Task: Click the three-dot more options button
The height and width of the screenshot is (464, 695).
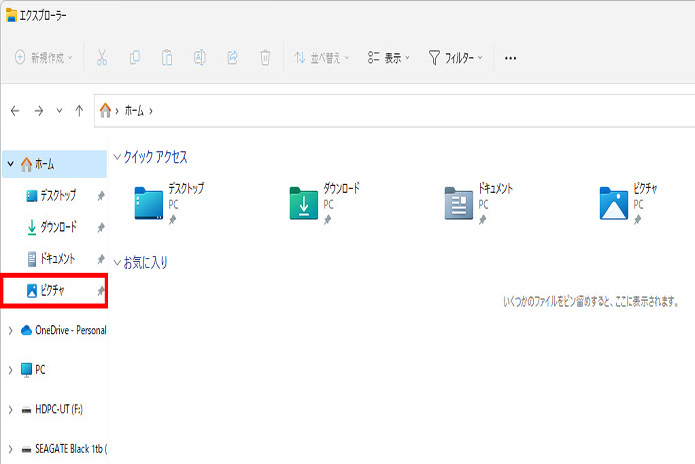Action: click(x=511, y=58)
